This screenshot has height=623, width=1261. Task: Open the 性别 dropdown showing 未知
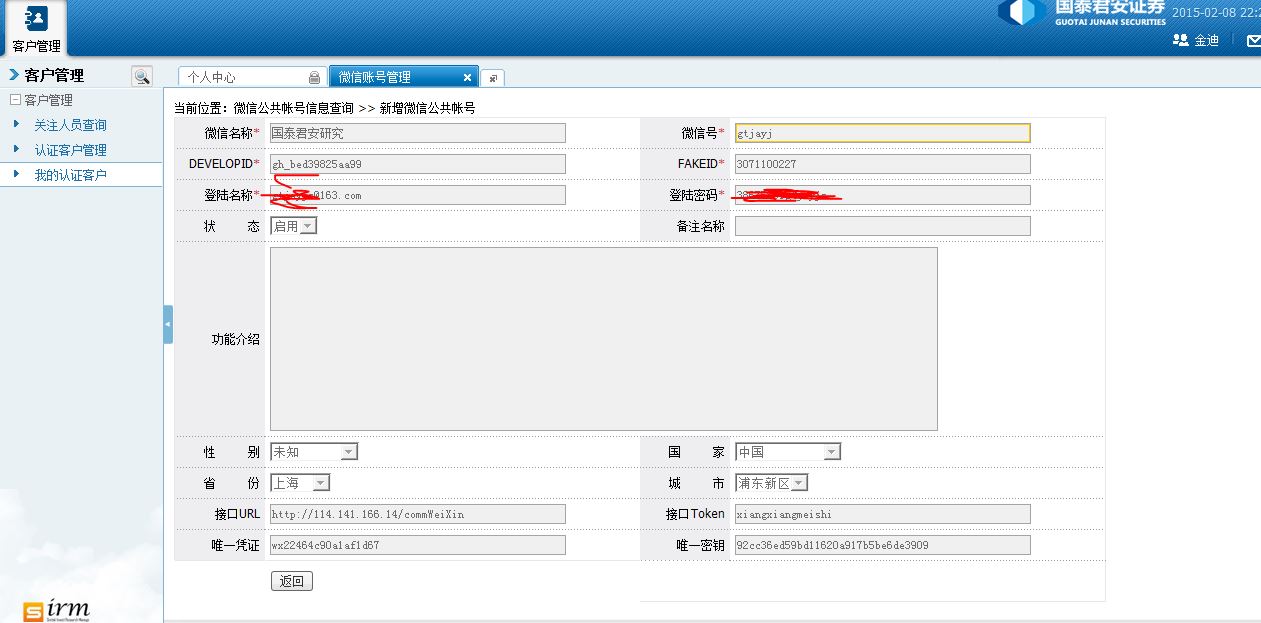tap(313, 452)
